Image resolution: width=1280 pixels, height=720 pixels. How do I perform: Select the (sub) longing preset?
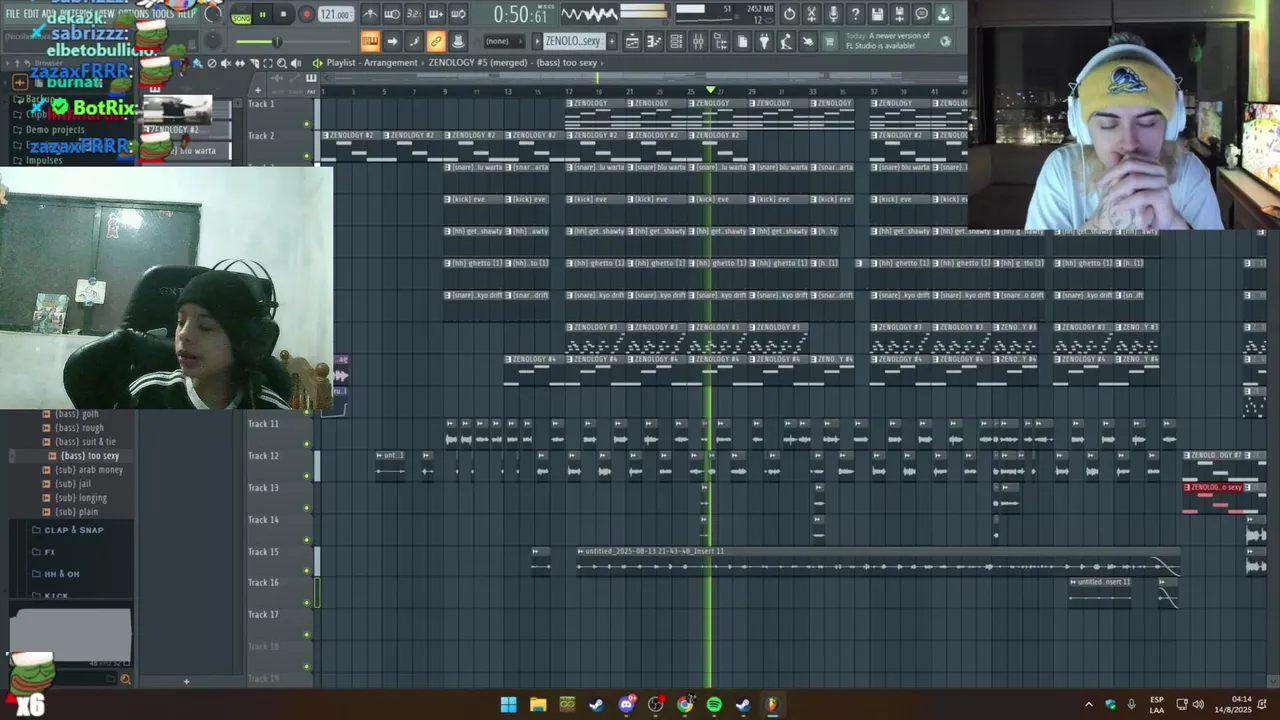(x=81, y=498)
